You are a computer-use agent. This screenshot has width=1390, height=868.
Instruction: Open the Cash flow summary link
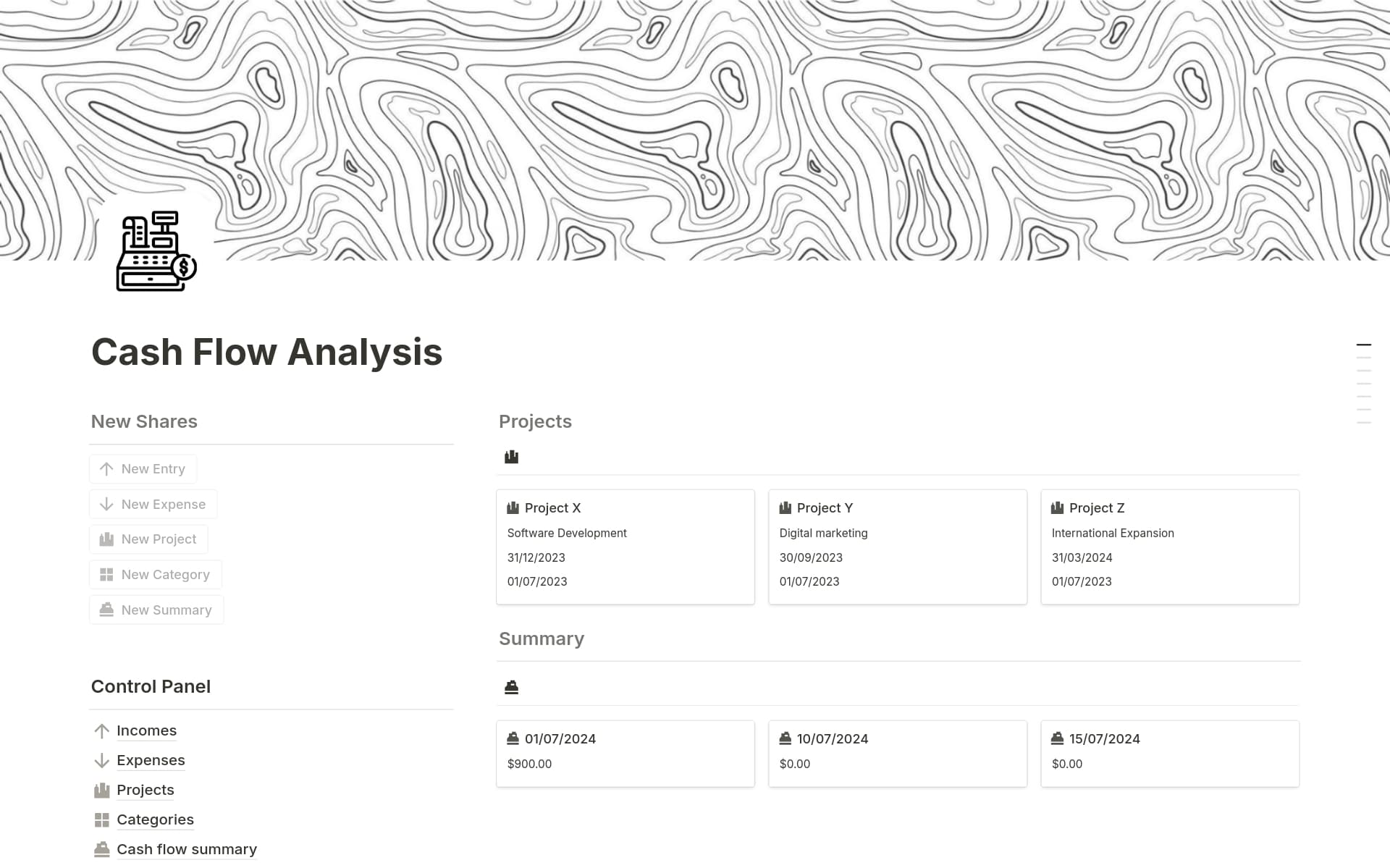click(186, 848)
